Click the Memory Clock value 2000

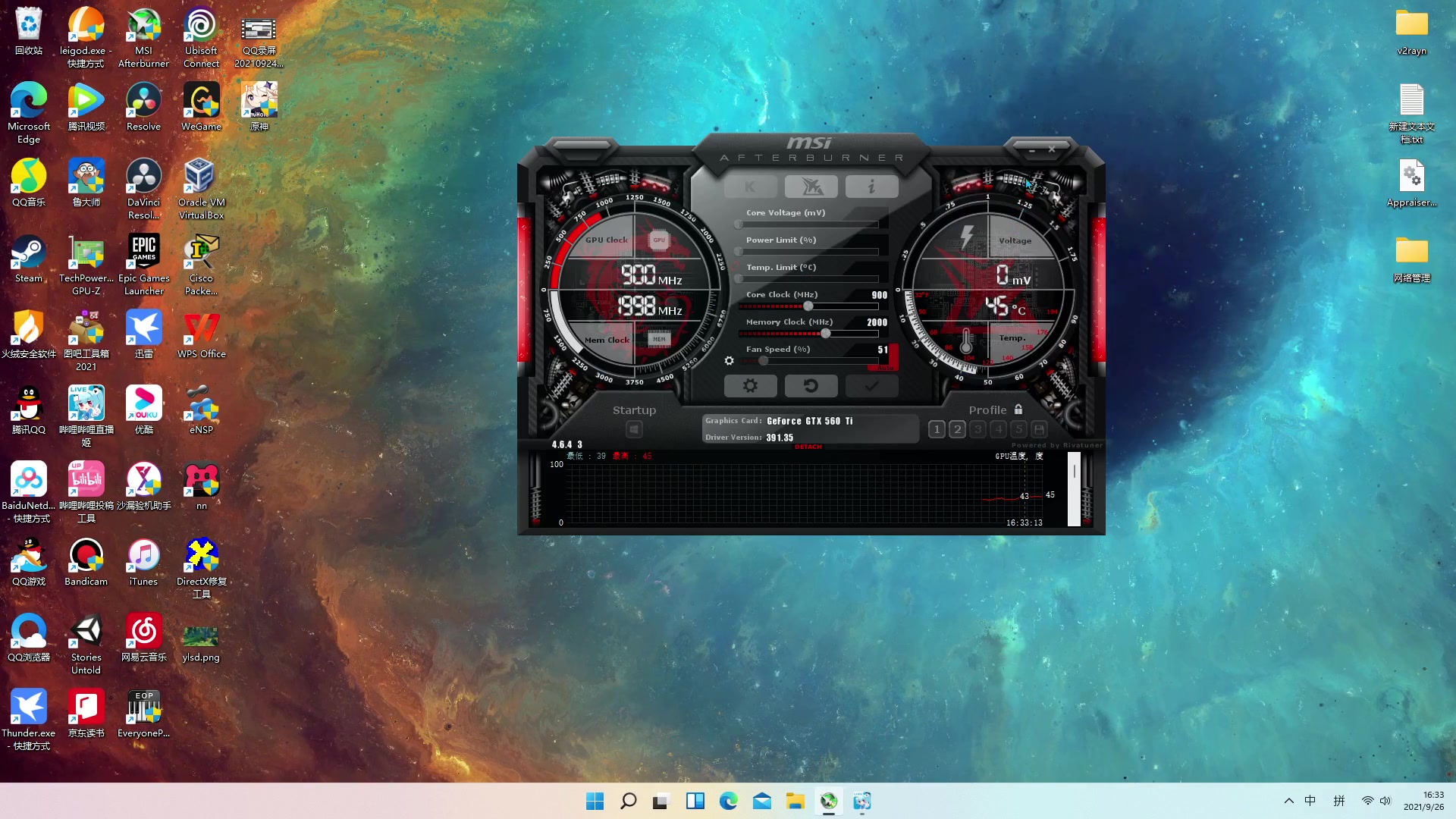[x=877, y=322]
